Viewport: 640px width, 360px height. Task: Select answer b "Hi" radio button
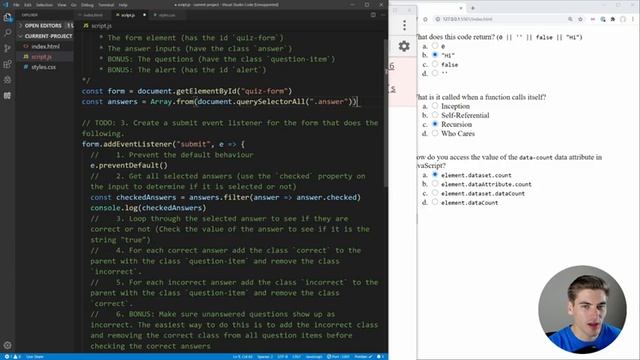(435, 55)
